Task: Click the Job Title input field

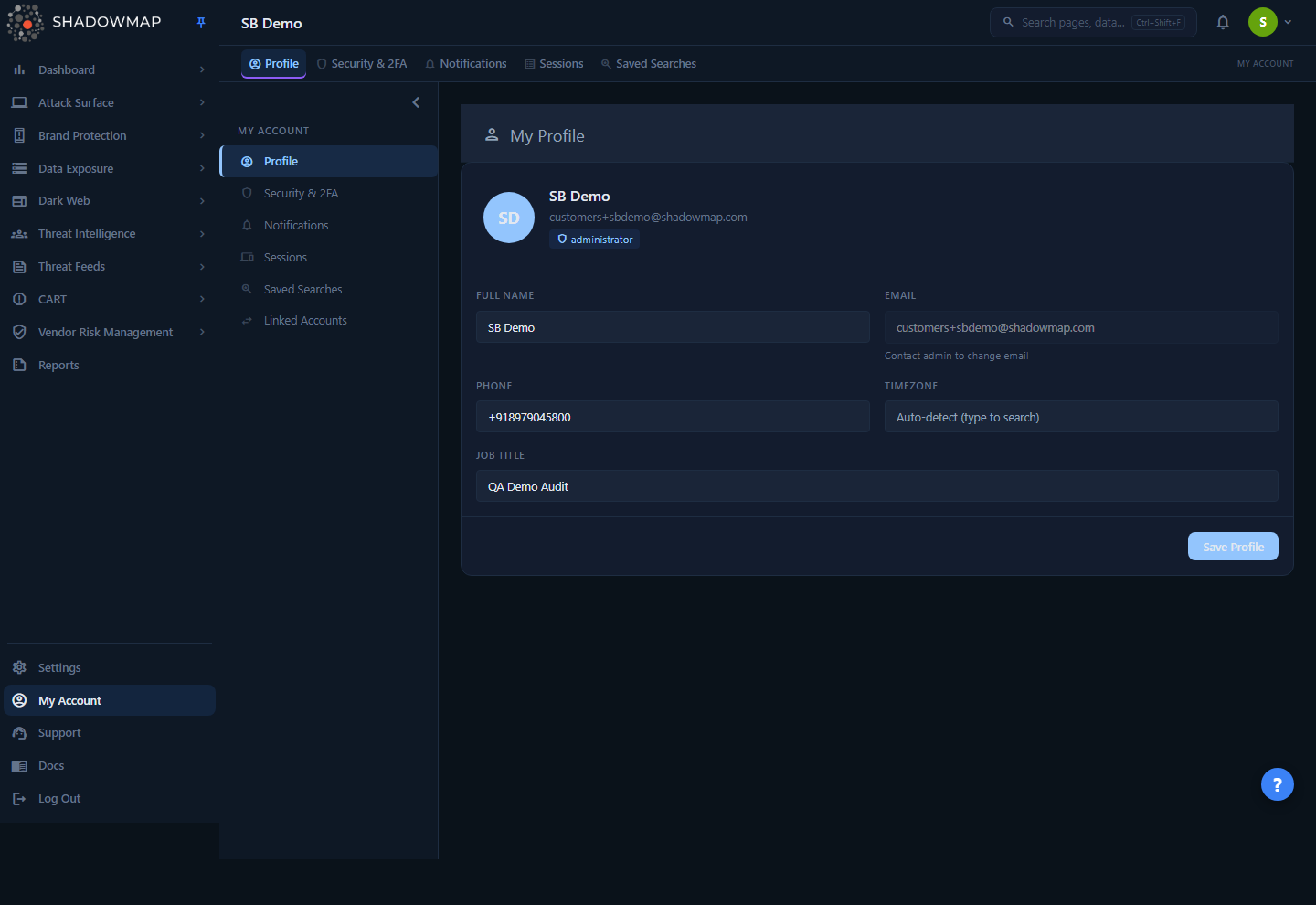Action: tap(877, 486)
